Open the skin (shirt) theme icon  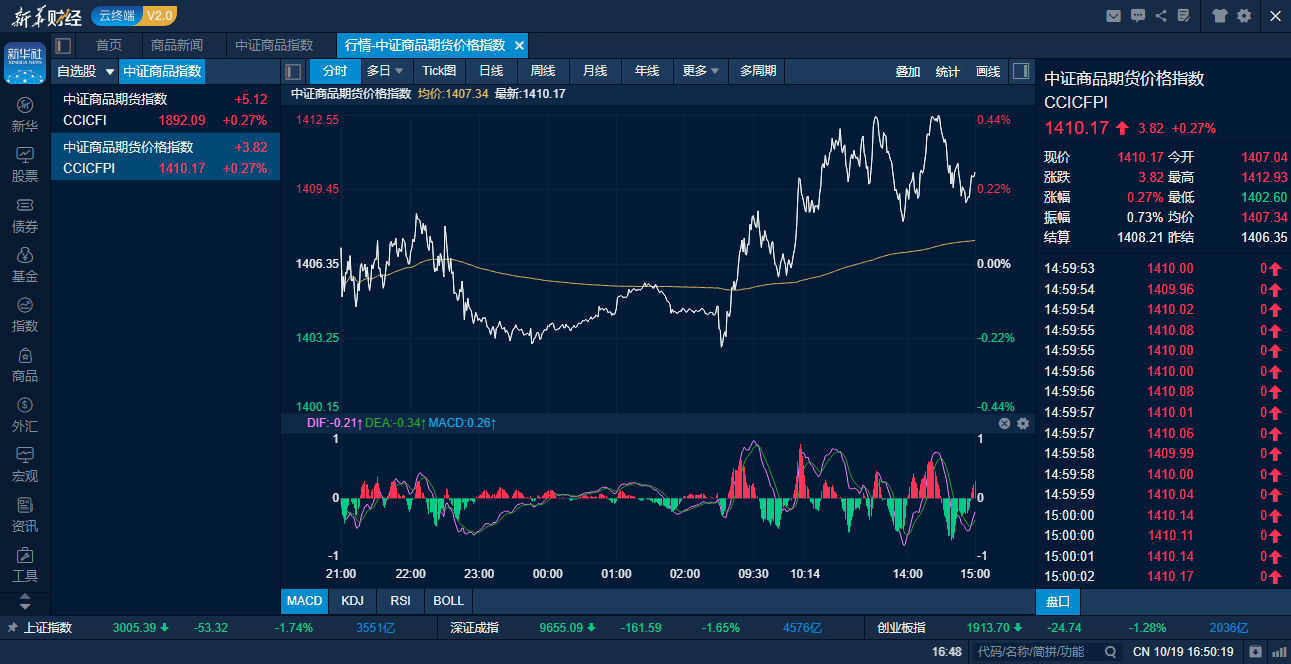click(x=1219, y=15)
